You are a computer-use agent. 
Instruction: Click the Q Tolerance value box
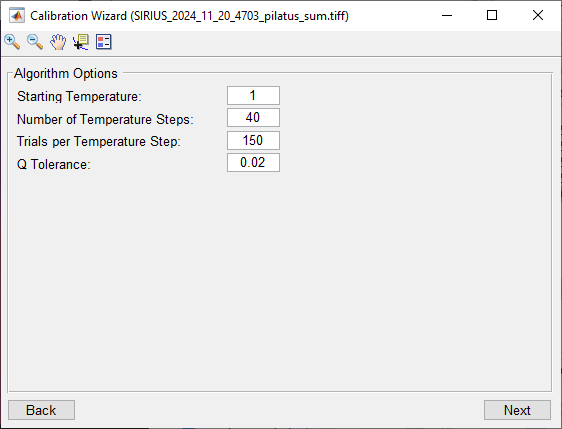253,163
